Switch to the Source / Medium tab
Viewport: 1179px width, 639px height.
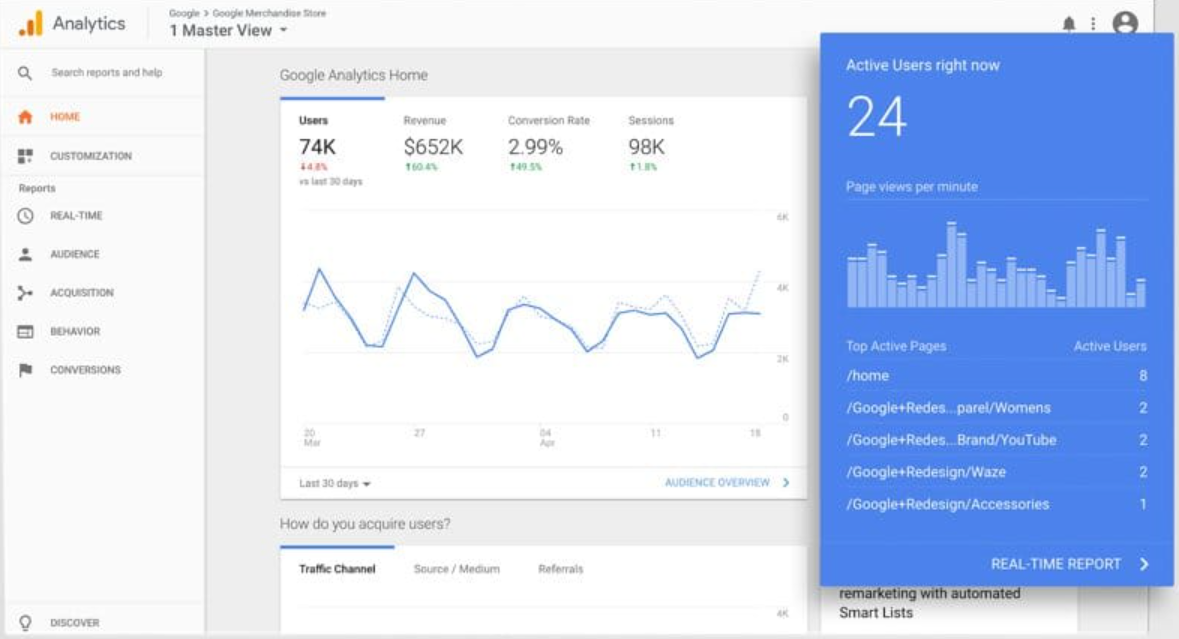coord(457,567)
